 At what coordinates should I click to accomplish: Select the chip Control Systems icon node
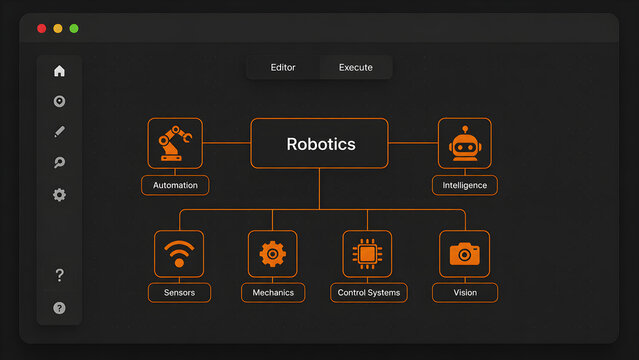[x=367, y=254]
